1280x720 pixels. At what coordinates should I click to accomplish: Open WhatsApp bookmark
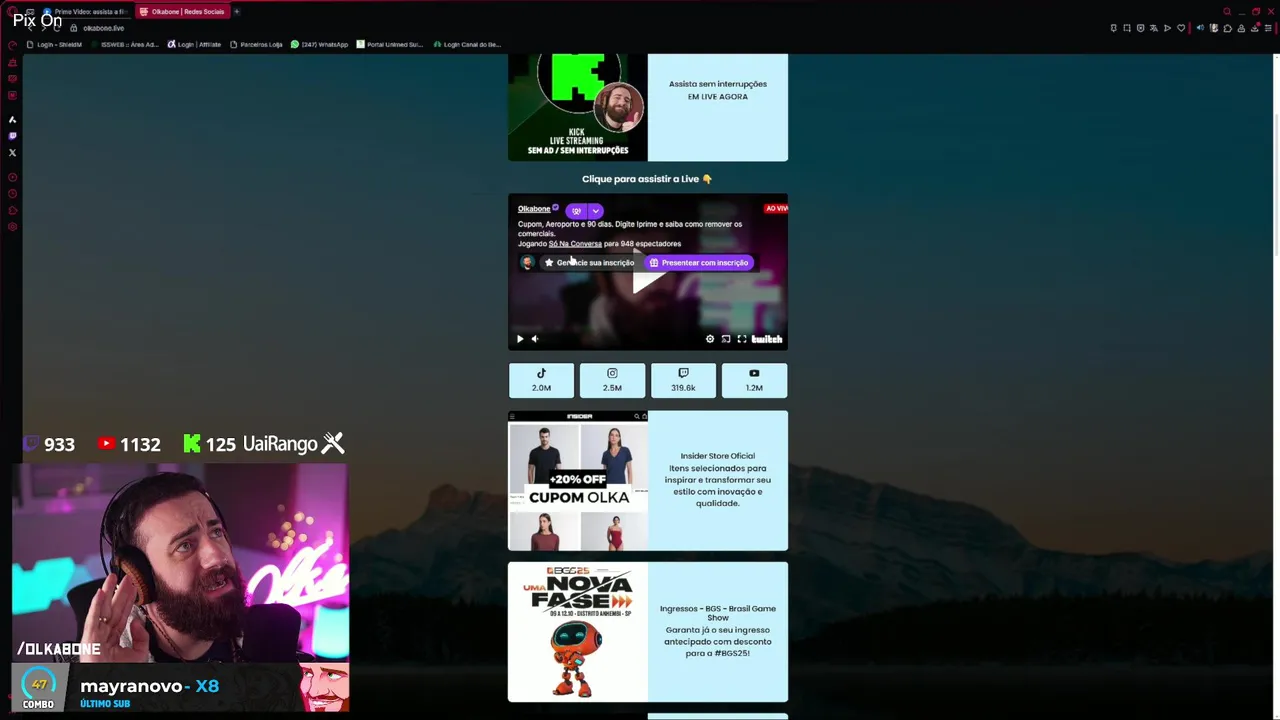320,45
